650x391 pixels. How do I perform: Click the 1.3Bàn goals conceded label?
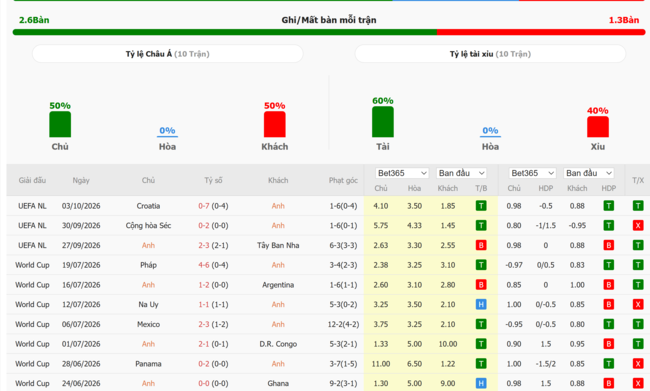624,20
